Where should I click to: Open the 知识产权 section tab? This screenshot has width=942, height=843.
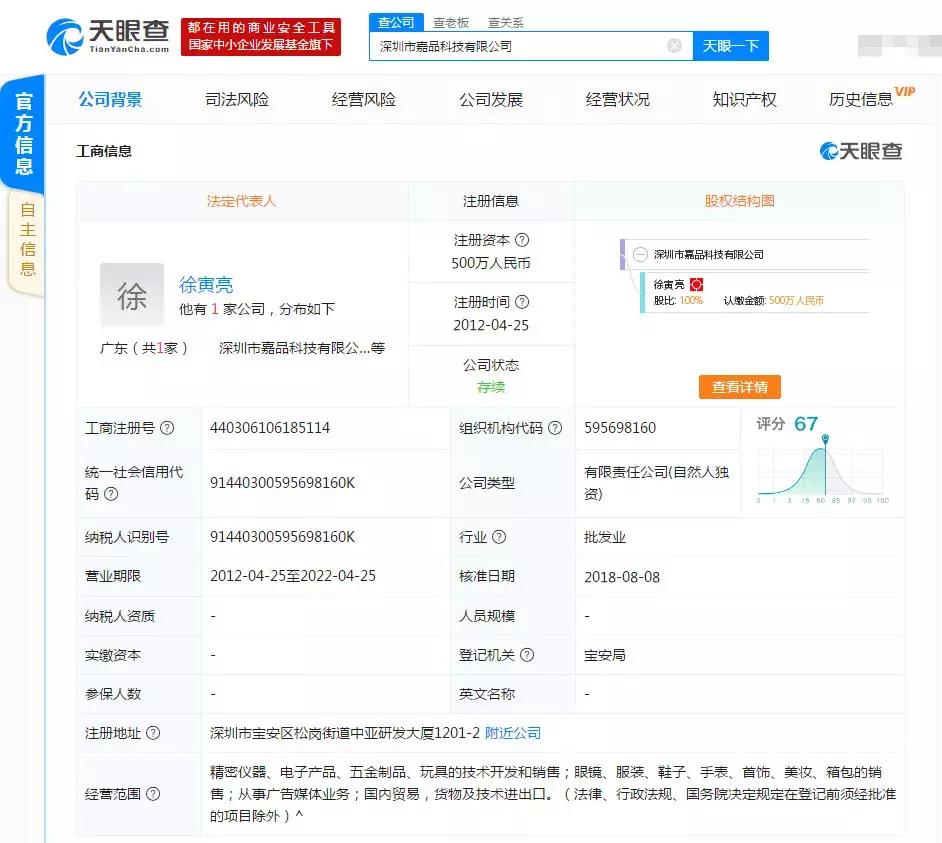[742, 99]
